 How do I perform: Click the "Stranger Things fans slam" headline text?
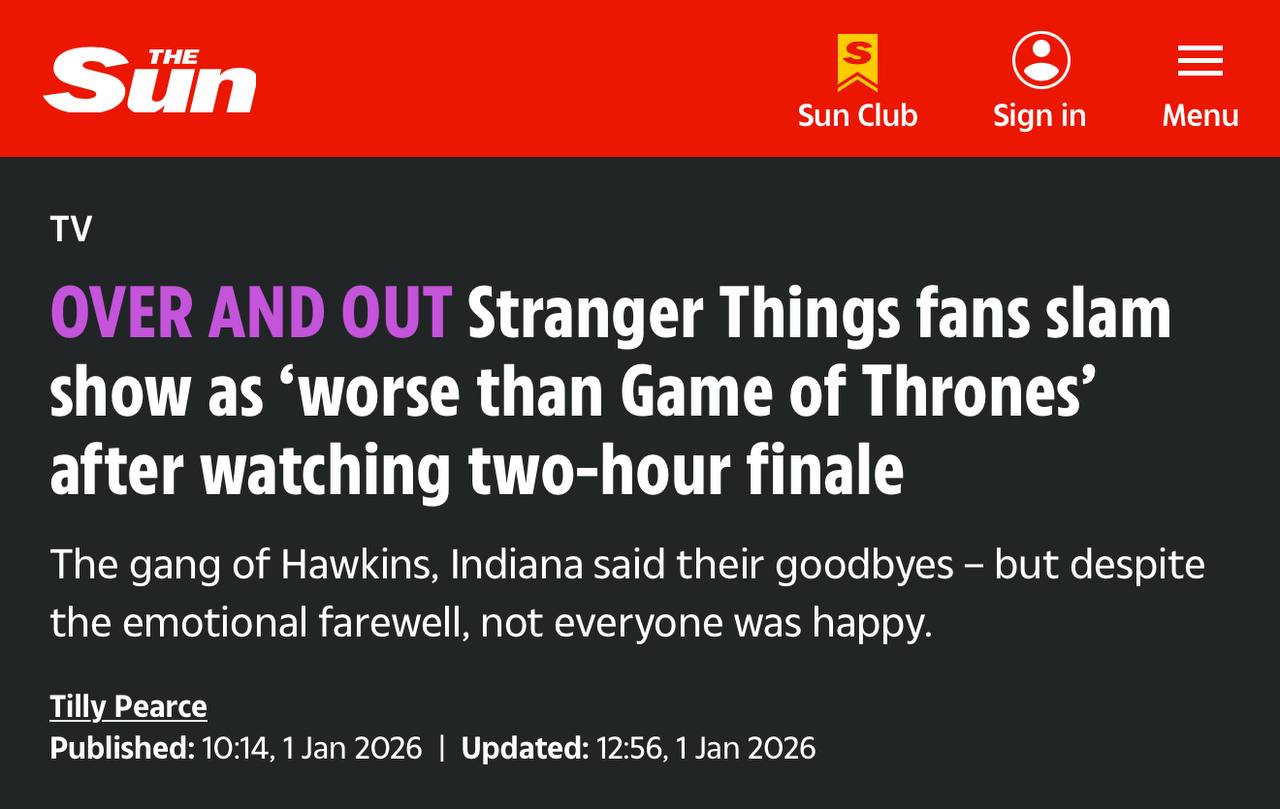(818, 313)
